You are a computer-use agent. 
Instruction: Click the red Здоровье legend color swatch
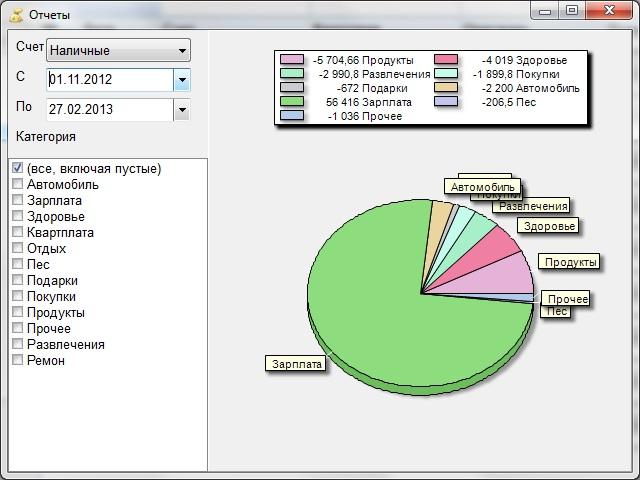pyautogui.click(x=446, y=60)
